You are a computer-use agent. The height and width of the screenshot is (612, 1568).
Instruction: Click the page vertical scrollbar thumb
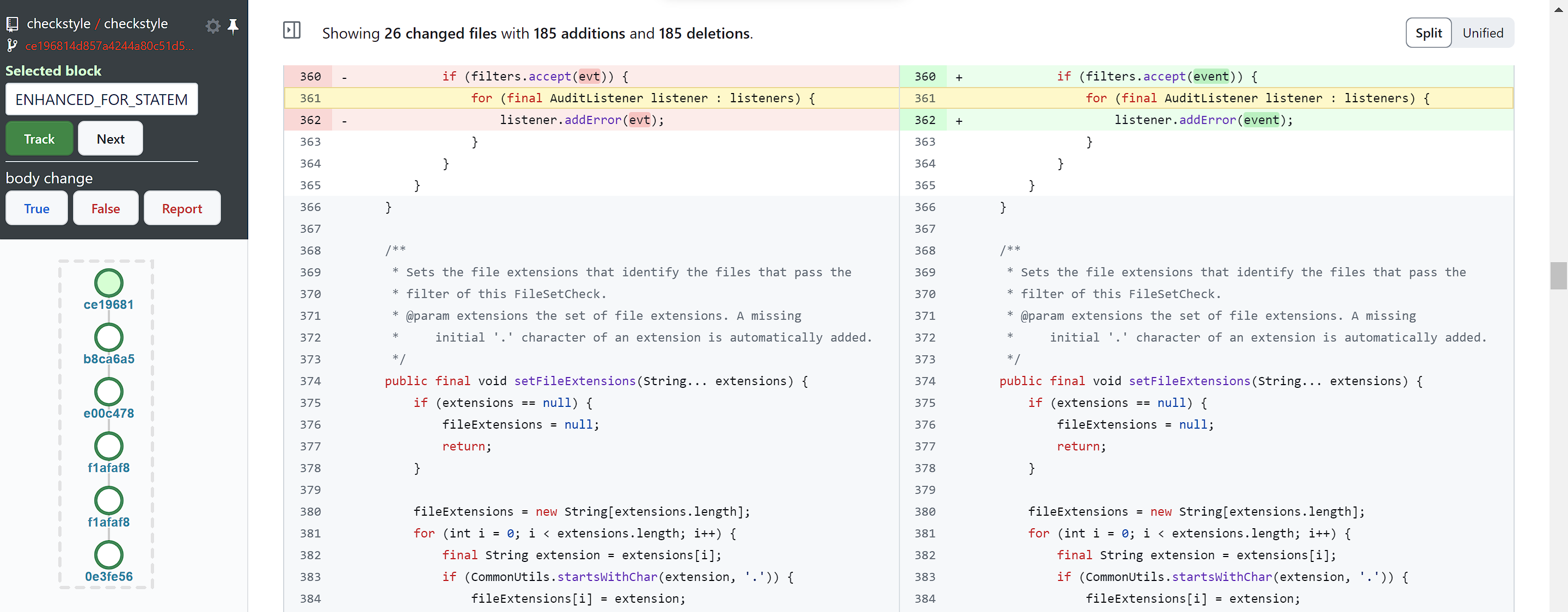coord(1558,276)
